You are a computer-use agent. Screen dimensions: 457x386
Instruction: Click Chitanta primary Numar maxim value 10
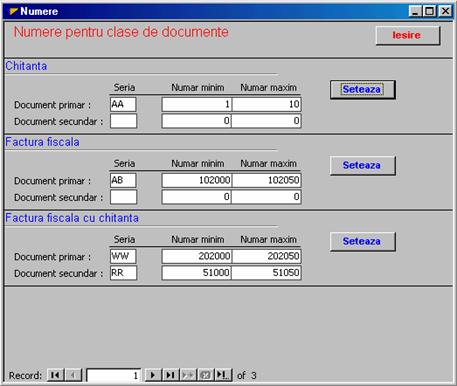266,104
